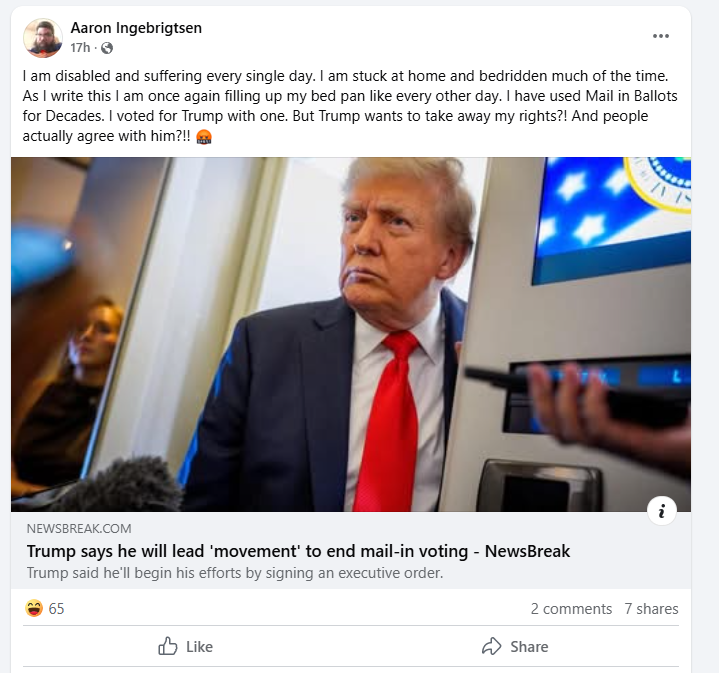Click the angry face emoji in post

tap(204, 137)
